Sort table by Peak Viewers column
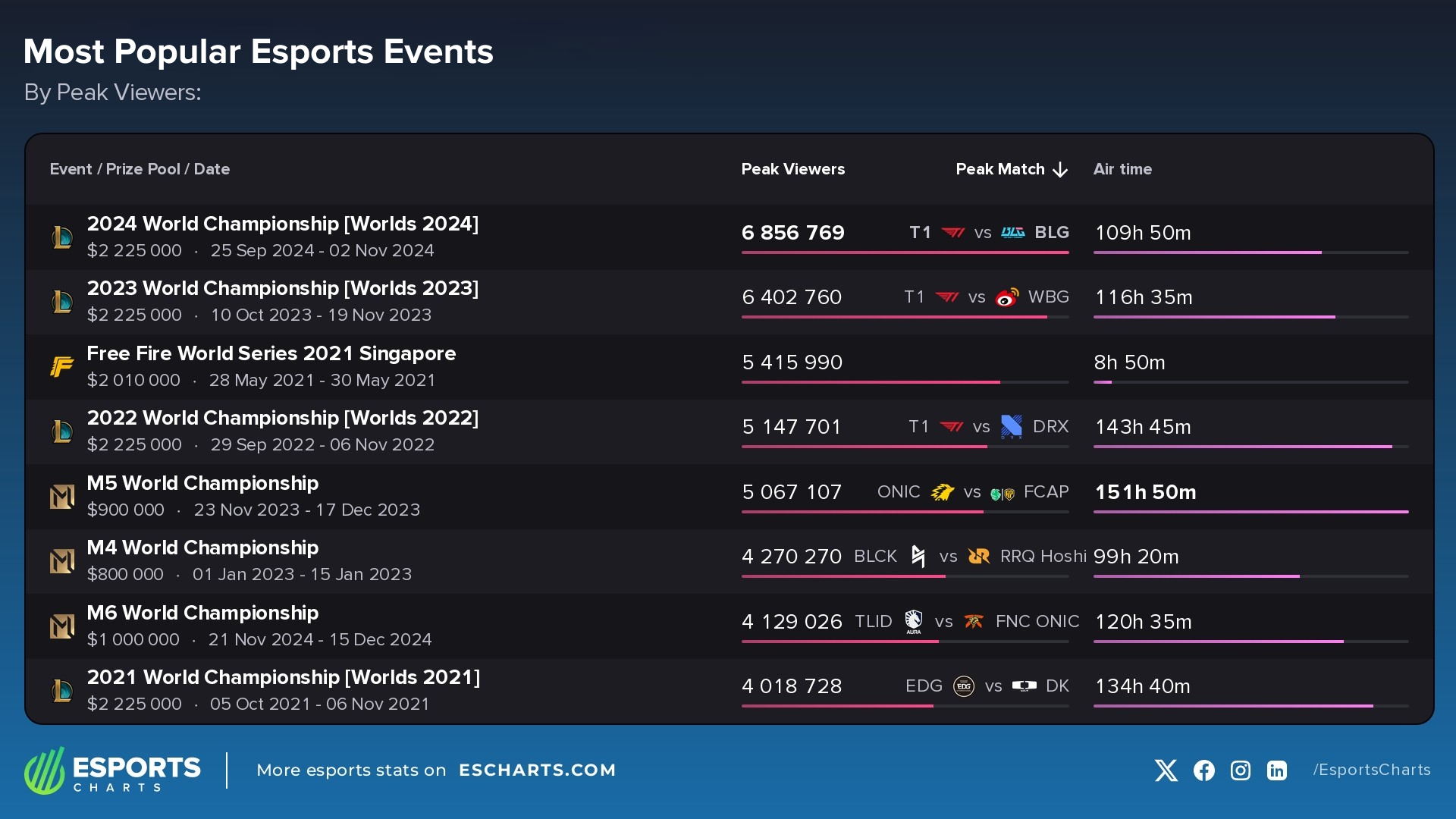 click(x=792, y=169)
